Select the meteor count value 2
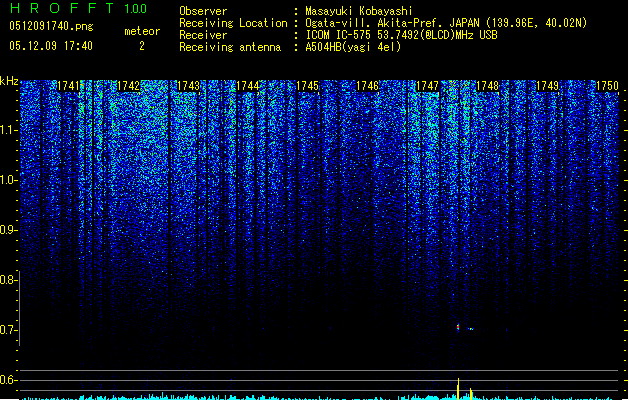Screen dimensions: 629x400 point(142,46)
